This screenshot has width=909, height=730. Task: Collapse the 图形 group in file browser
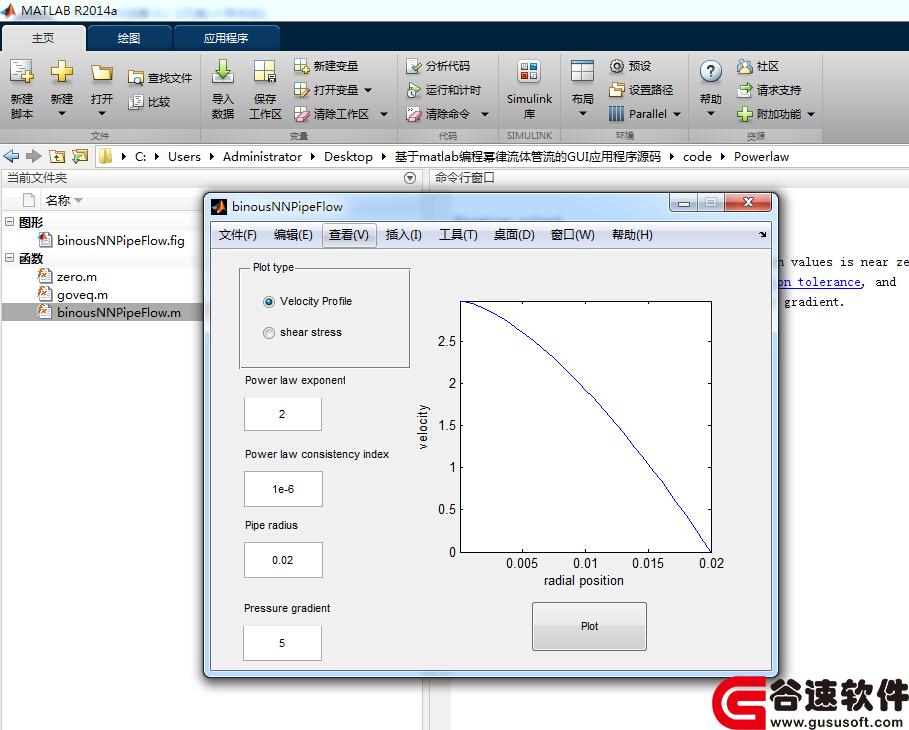(x=9, y=222)
